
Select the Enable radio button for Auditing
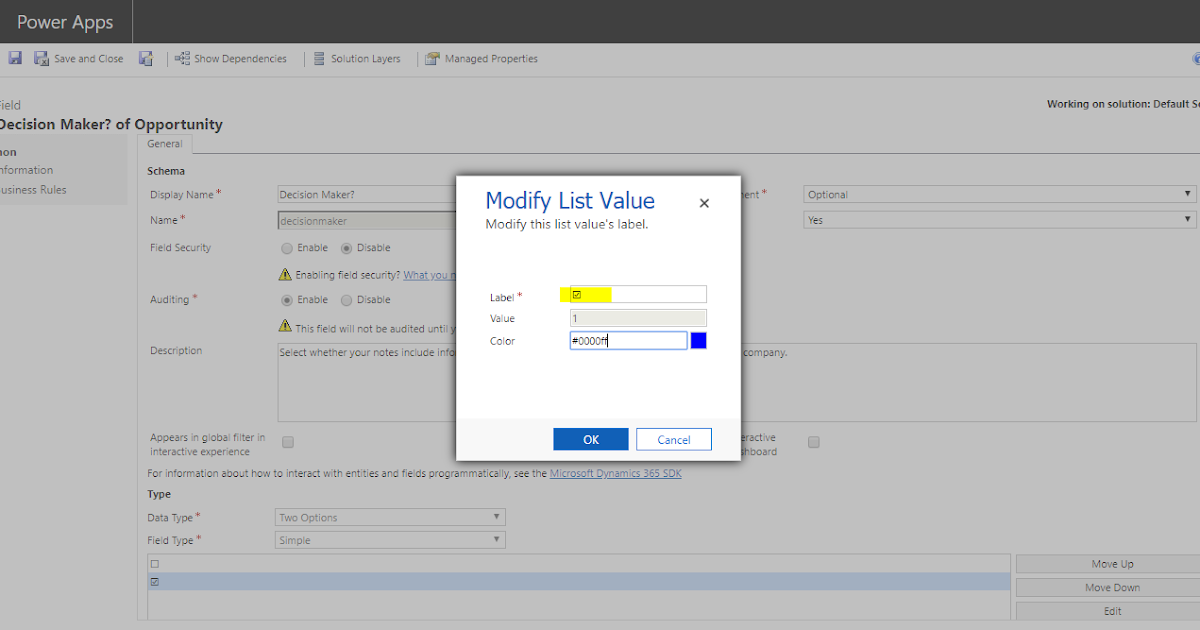(285, 299)
